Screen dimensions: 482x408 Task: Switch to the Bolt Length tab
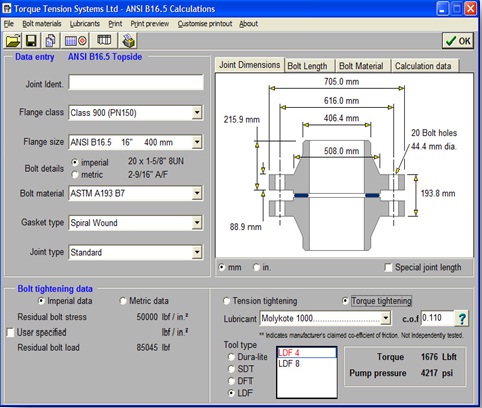click(307, 66)
